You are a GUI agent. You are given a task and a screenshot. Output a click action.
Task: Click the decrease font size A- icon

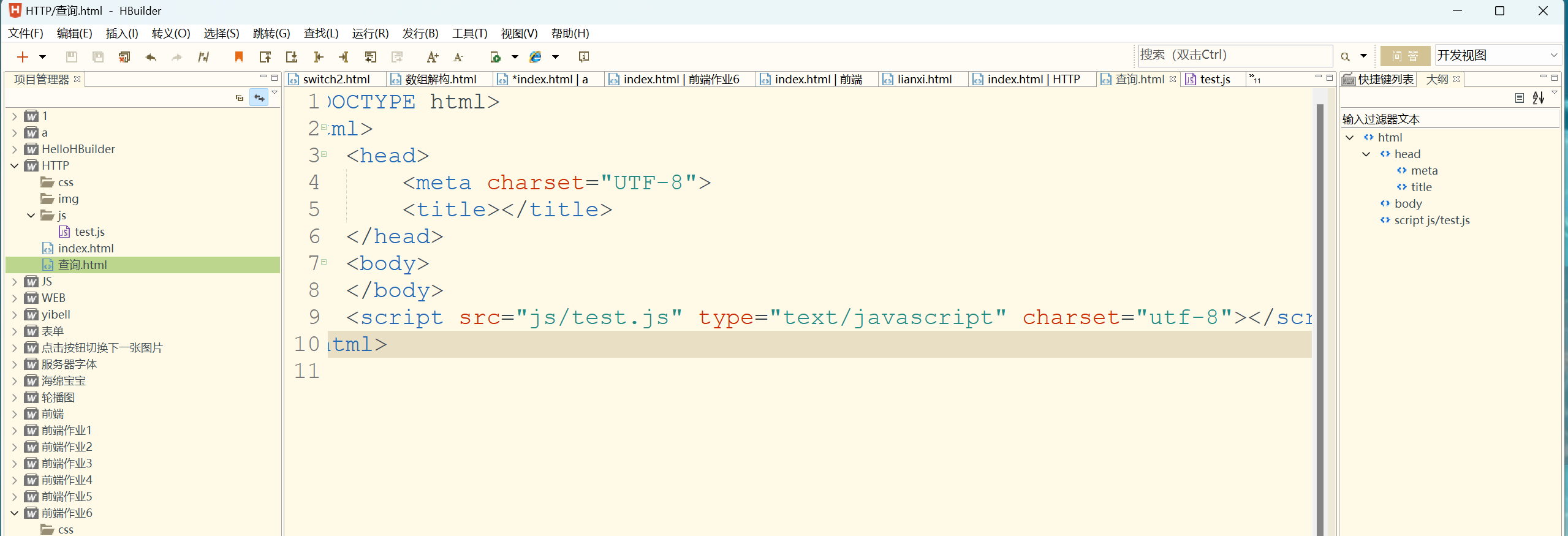458,57
